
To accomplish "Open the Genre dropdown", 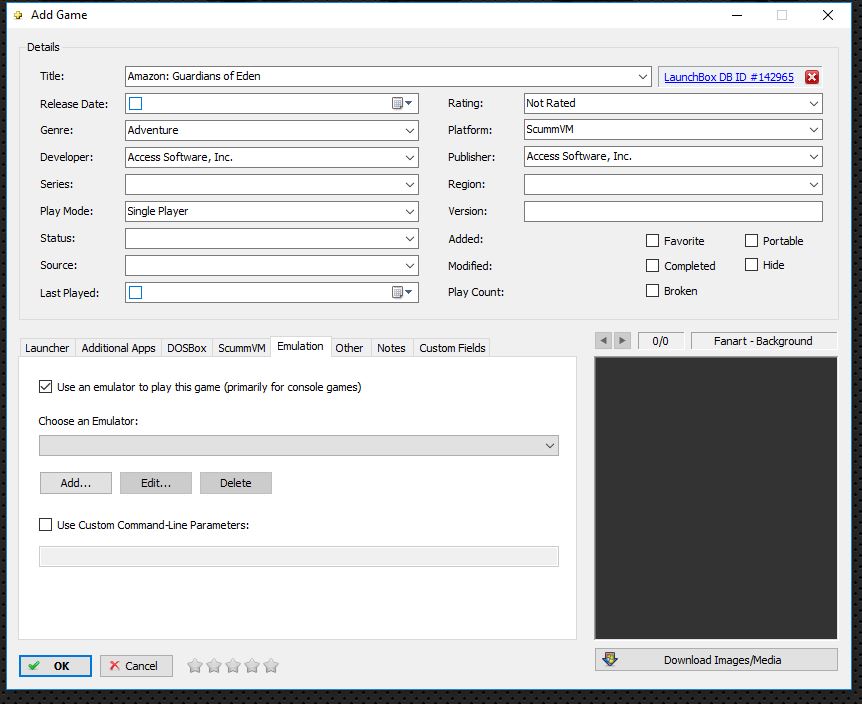I will click(410, 131).
